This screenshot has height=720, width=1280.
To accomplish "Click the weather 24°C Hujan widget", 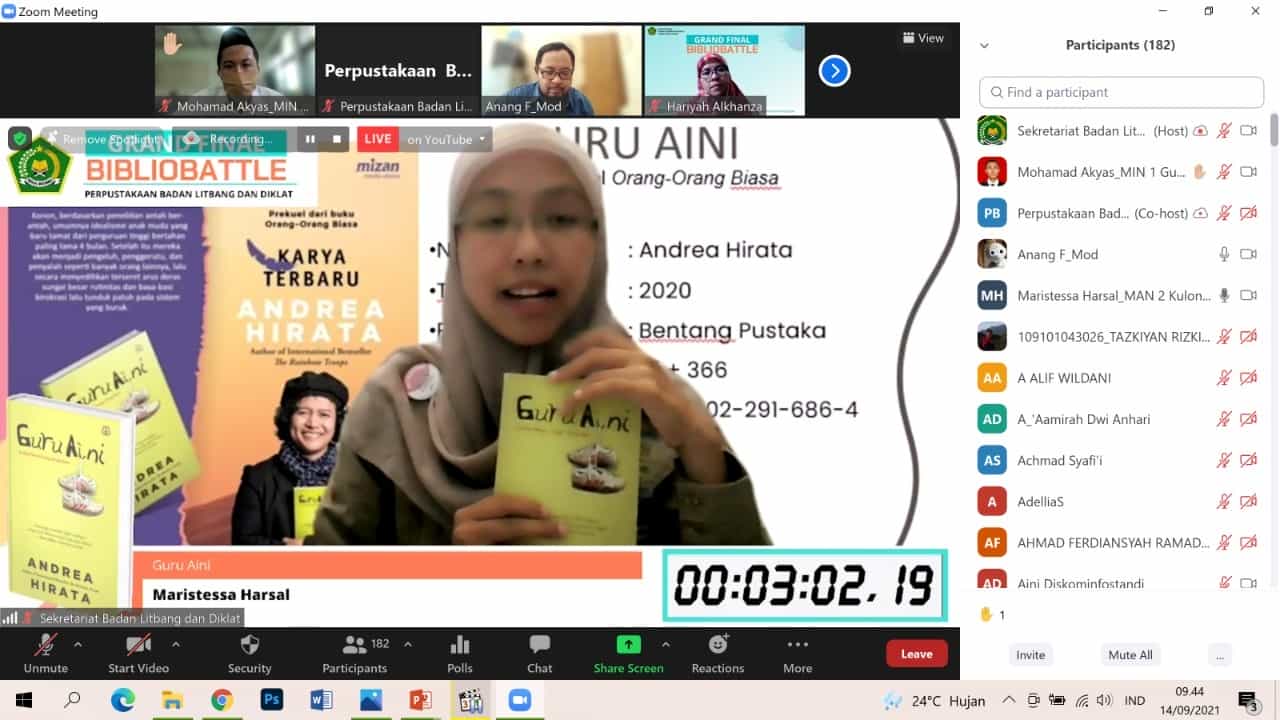I will point(935,700).
